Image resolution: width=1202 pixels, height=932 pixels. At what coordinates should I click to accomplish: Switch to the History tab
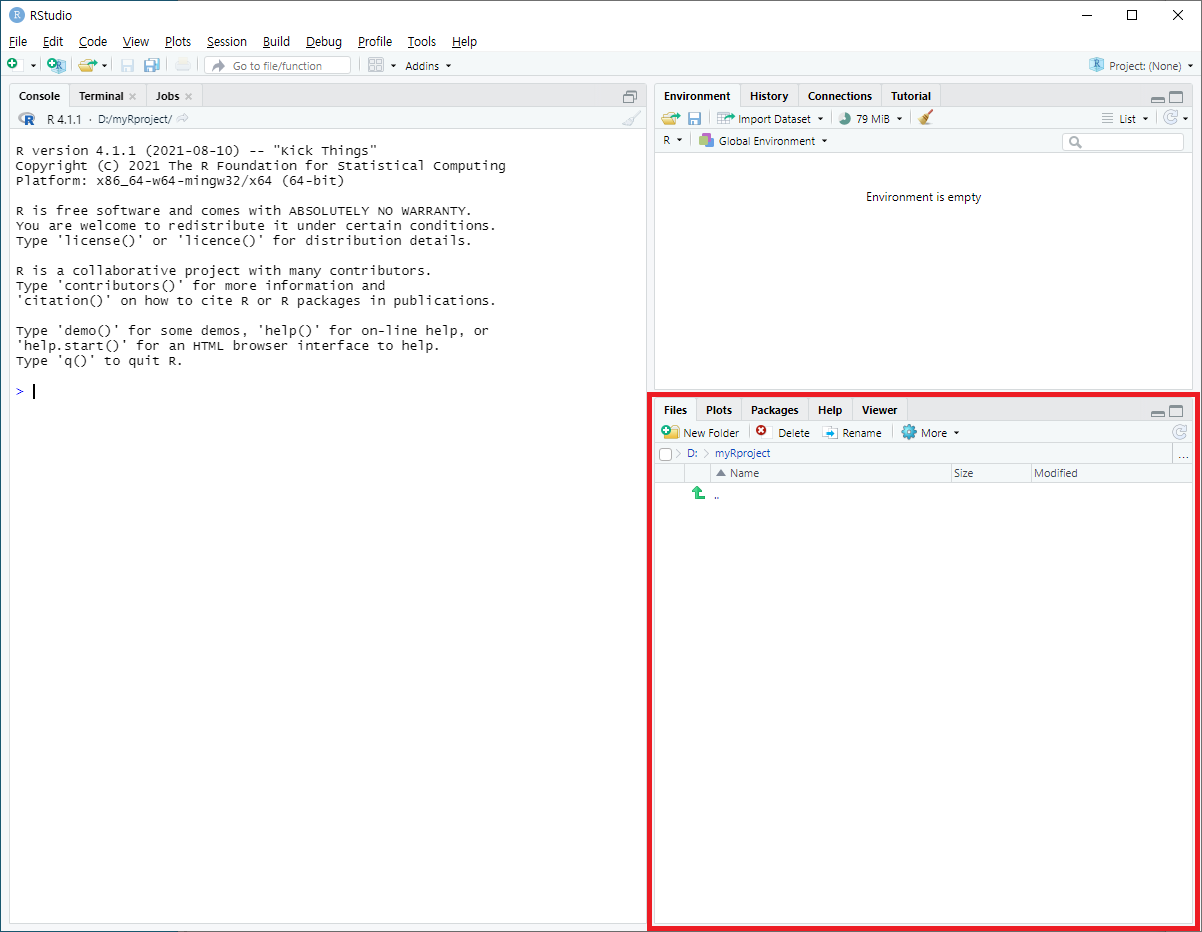769,96
